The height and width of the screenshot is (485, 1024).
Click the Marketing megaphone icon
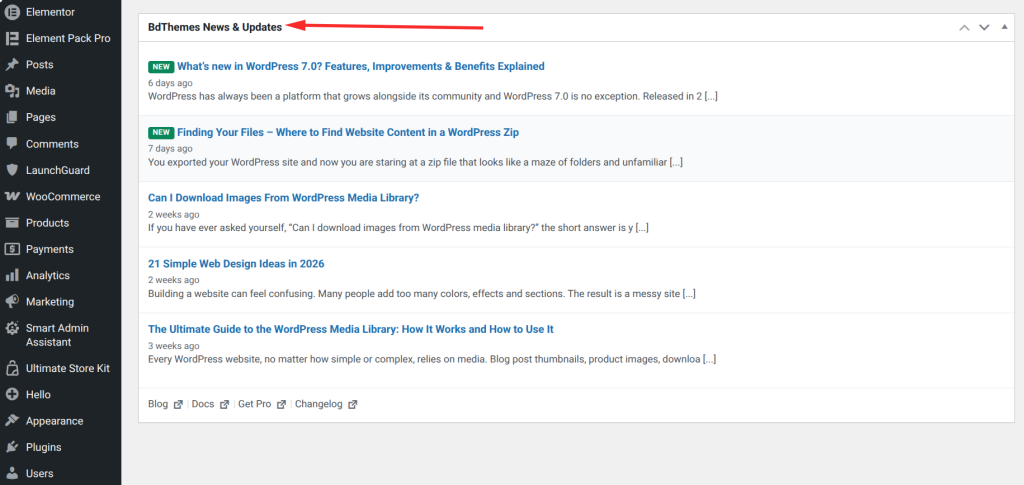(x=11, y=302)
